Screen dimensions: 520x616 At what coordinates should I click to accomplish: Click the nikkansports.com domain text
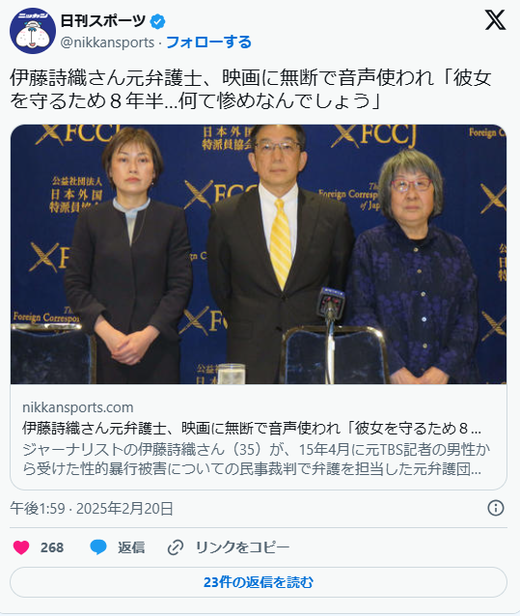point(78,407)
